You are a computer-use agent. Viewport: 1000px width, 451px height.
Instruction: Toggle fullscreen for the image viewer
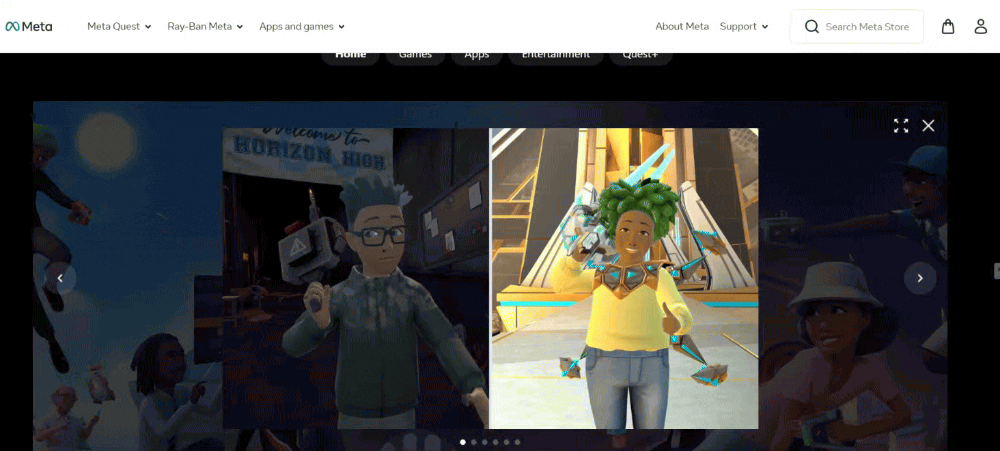[x=901, y=126]
